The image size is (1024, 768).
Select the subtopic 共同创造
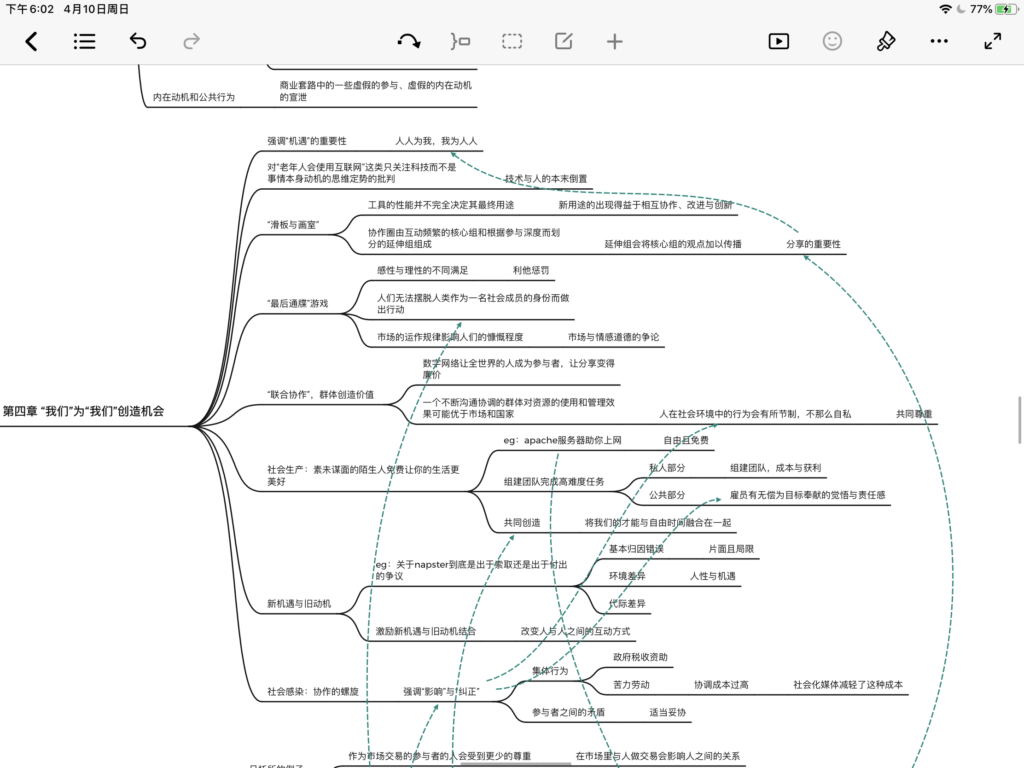(522, 522)
